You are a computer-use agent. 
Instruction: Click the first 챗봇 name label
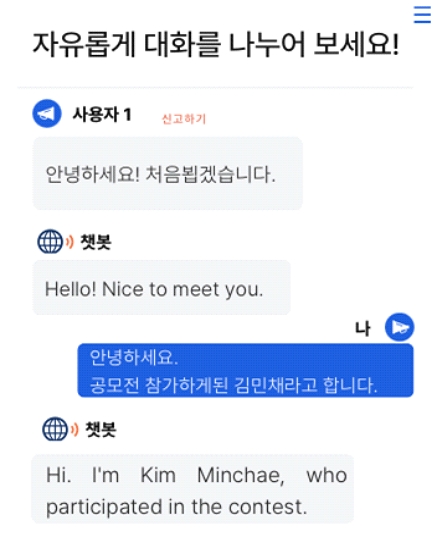[x=96, y=242]
